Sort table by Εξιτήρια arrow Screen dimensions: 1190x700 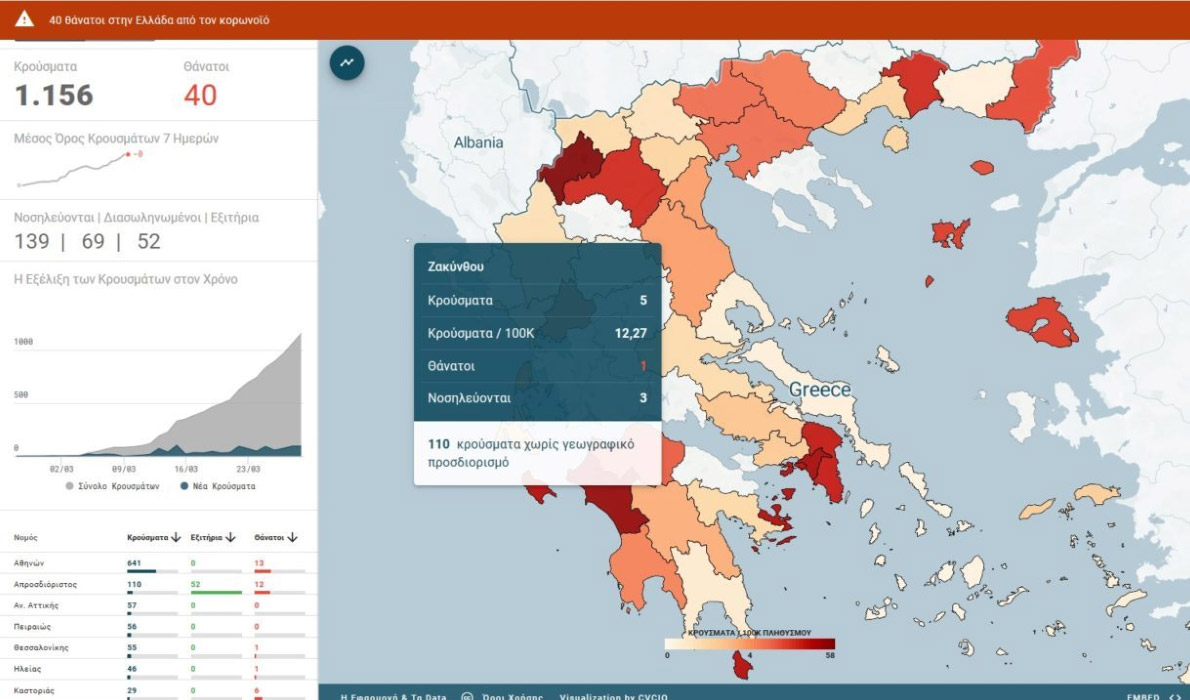click(x=230, y=537)
